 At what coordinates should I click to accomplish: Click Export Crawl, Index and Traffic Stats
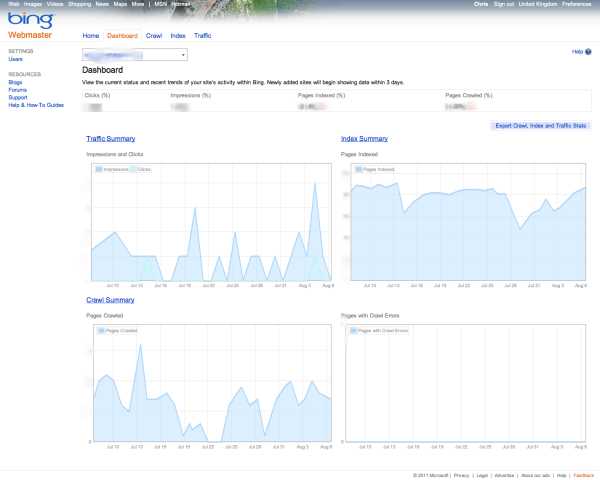pos(541,126)
